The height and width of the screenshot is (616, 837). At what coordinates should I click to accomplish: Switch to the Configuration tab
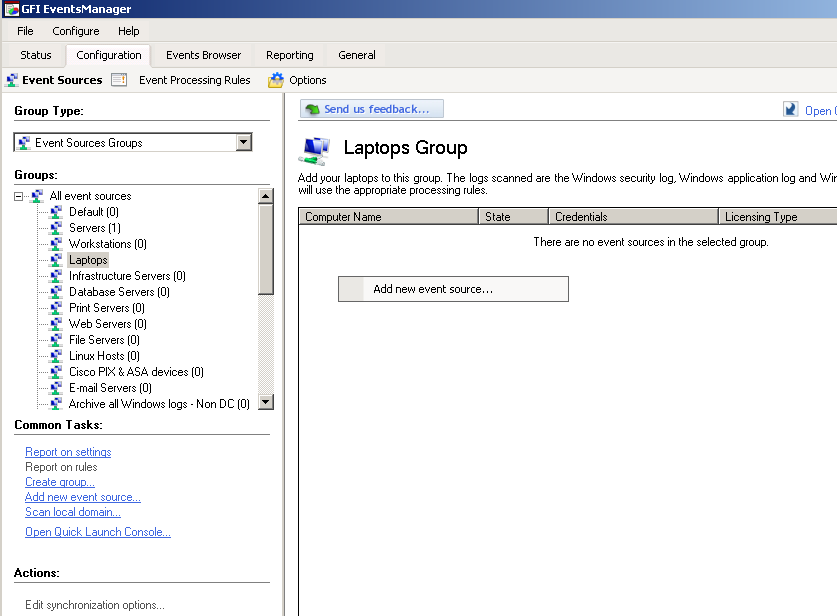[109, 55]
